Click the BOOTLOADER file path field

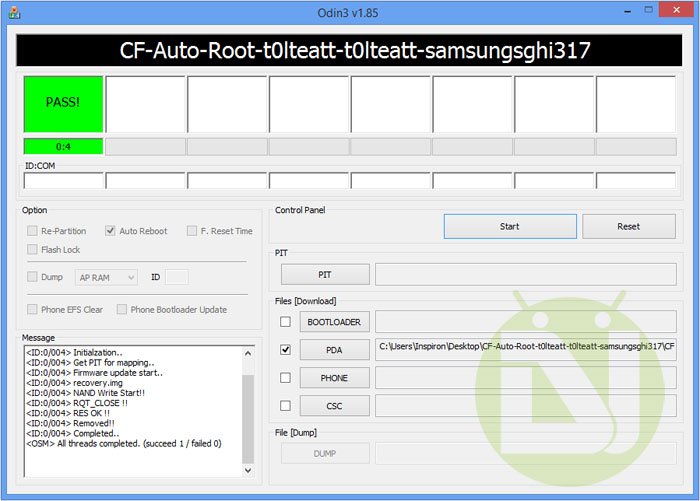coord(526,322)
